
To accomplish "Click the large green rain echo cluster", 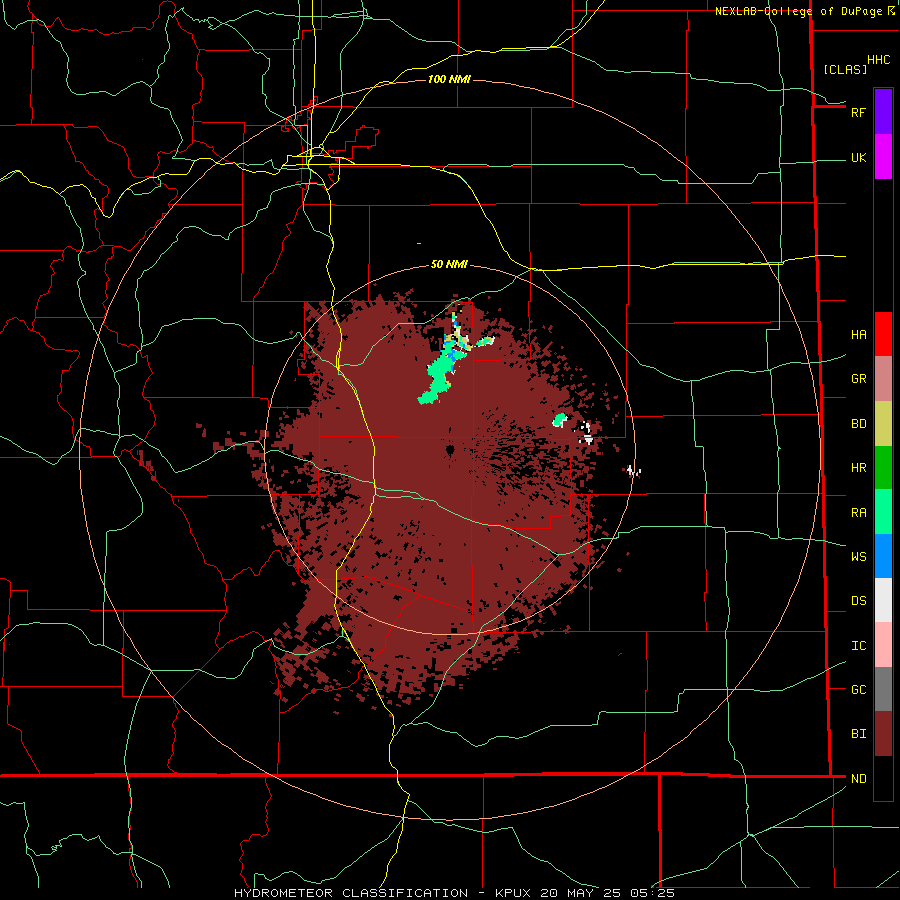I will (x=441, y=374).
